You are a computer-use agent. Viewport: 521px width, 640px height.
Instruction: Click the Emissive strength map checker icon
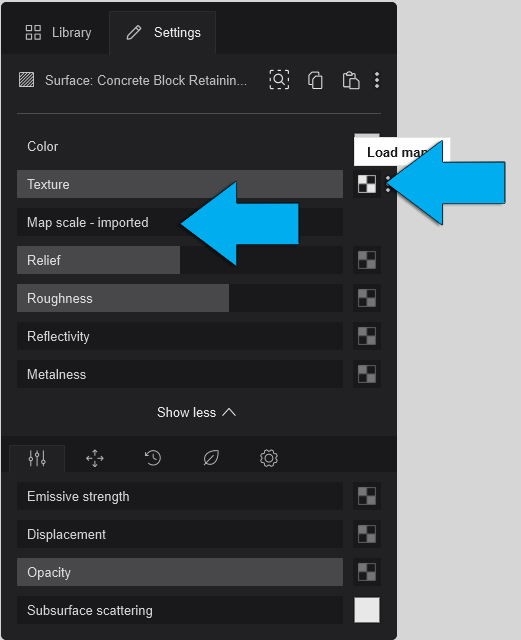coord(367,496)
